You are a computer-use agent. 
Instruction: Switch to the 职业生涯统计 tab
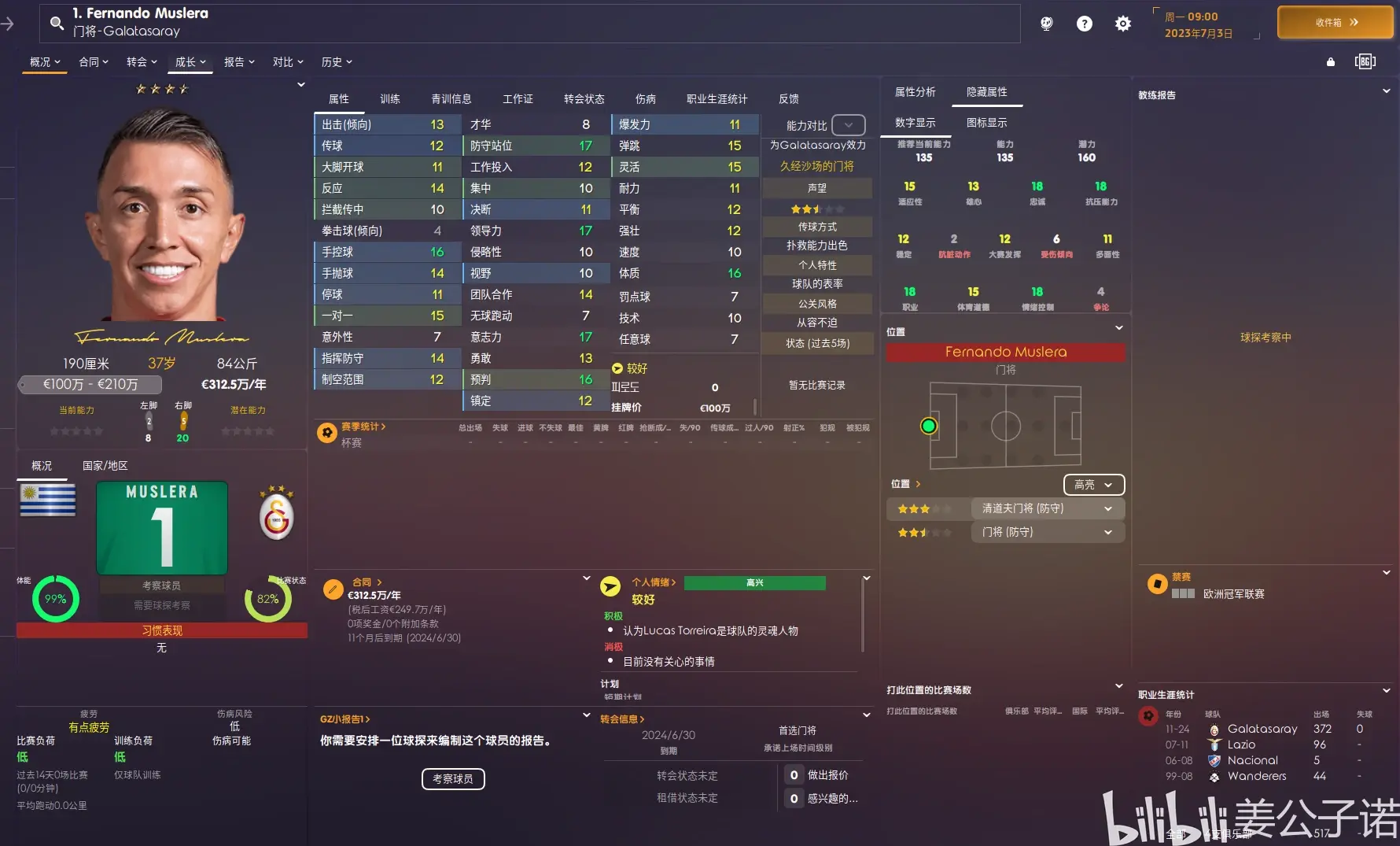click(717, 99)
